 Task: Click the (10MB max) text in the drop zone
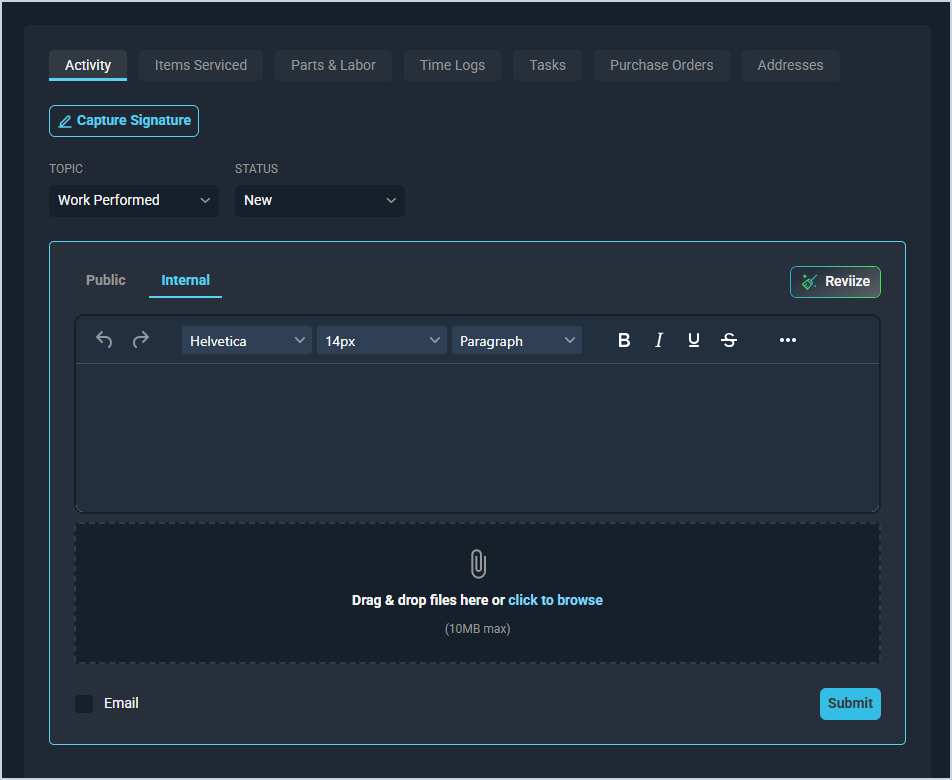click(477, 629)
